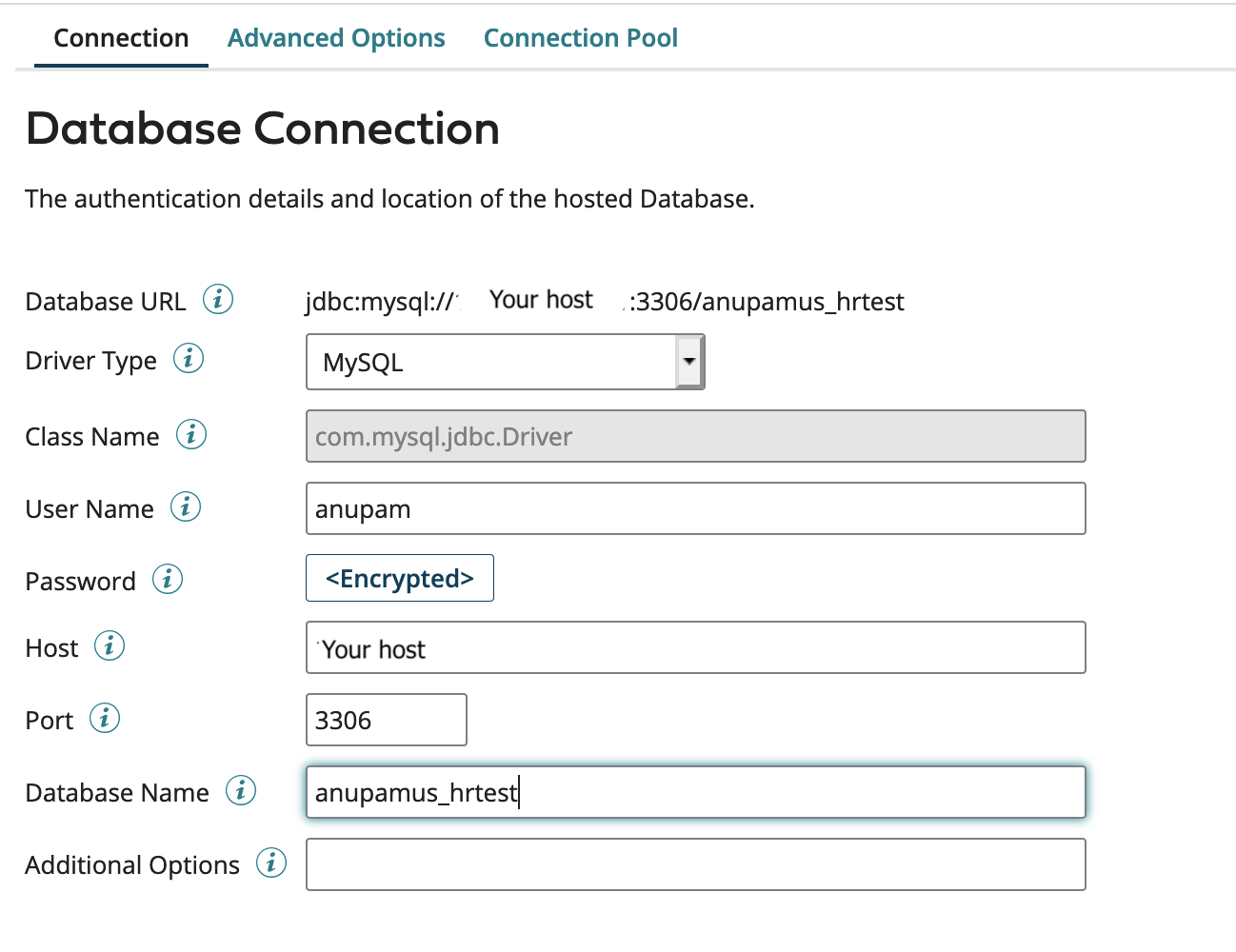
Task: Select the MySQL driver type combo box
Action: tap(506, 362)
